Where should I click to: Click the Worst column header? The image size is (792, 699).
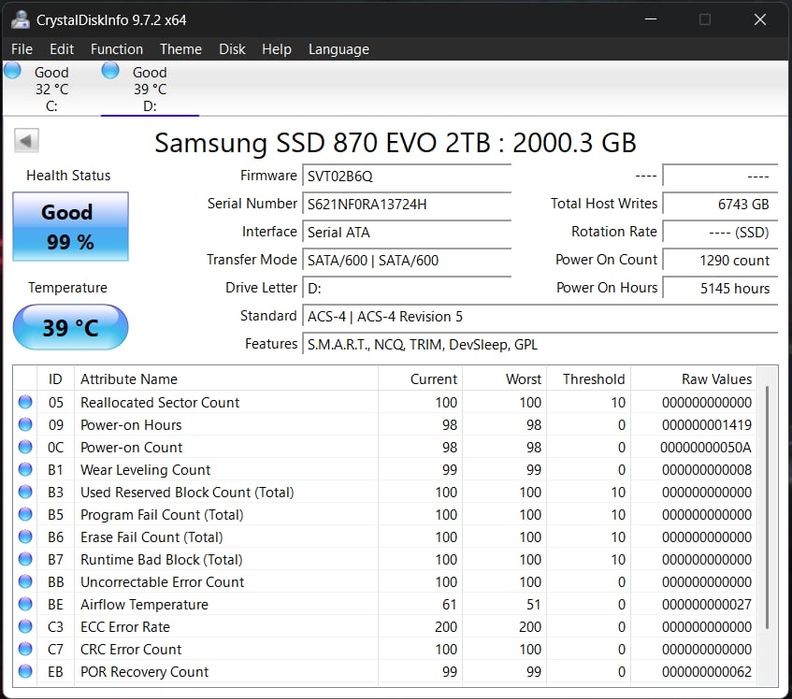coord(504,379)
